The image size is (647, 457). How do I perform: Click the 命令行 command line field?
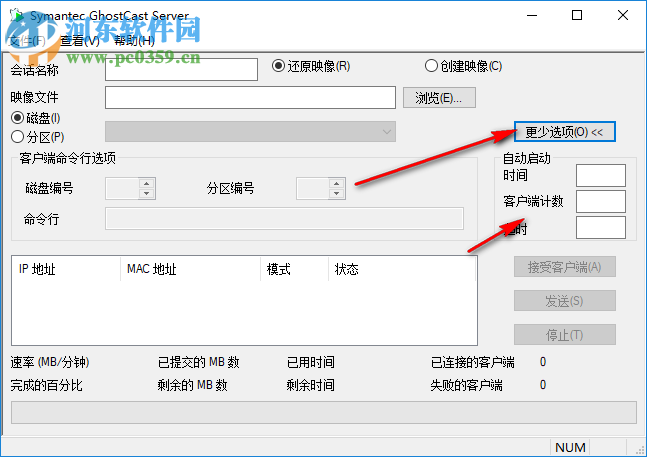click(284, 219)
